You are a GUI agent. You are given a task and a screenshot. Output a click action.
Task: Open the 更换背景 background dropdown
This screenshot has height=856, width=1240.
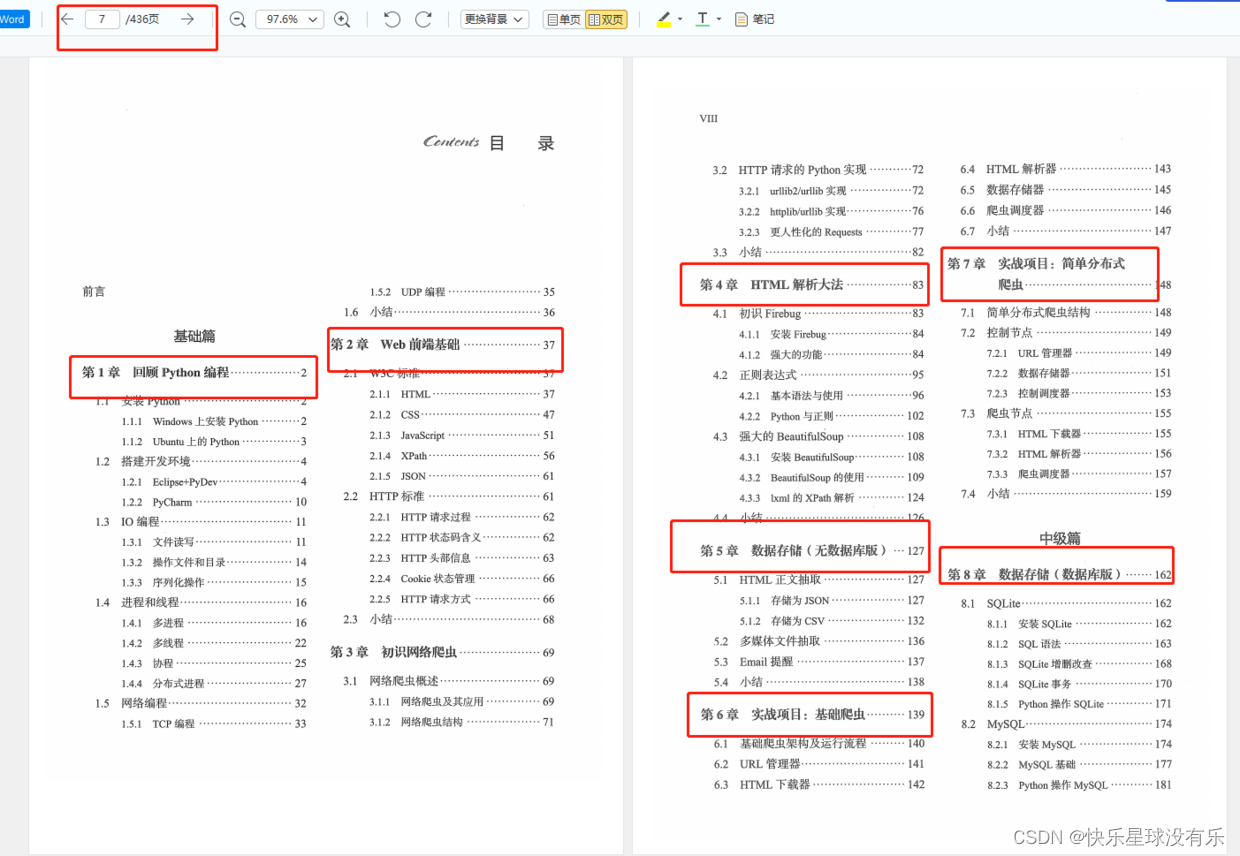pyautogui.click(x=495, y=19)
